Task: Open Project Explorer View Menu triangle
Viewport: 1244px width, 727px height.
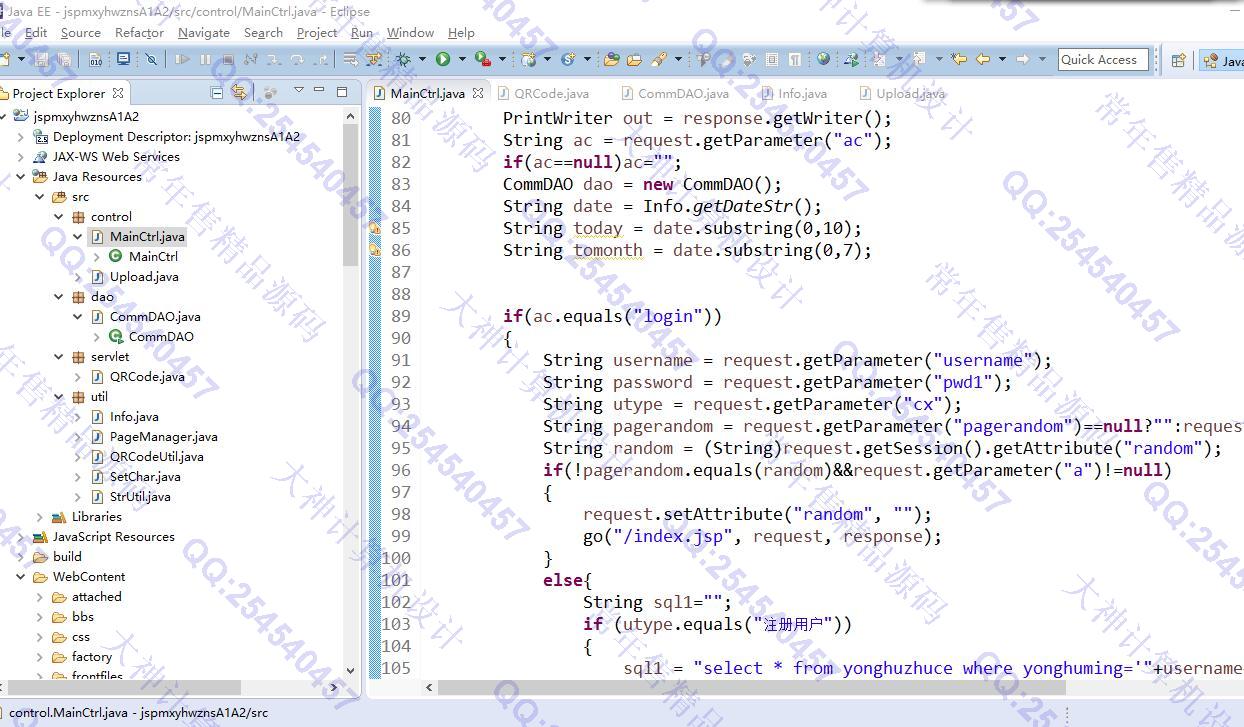Action: click(298, 91)
